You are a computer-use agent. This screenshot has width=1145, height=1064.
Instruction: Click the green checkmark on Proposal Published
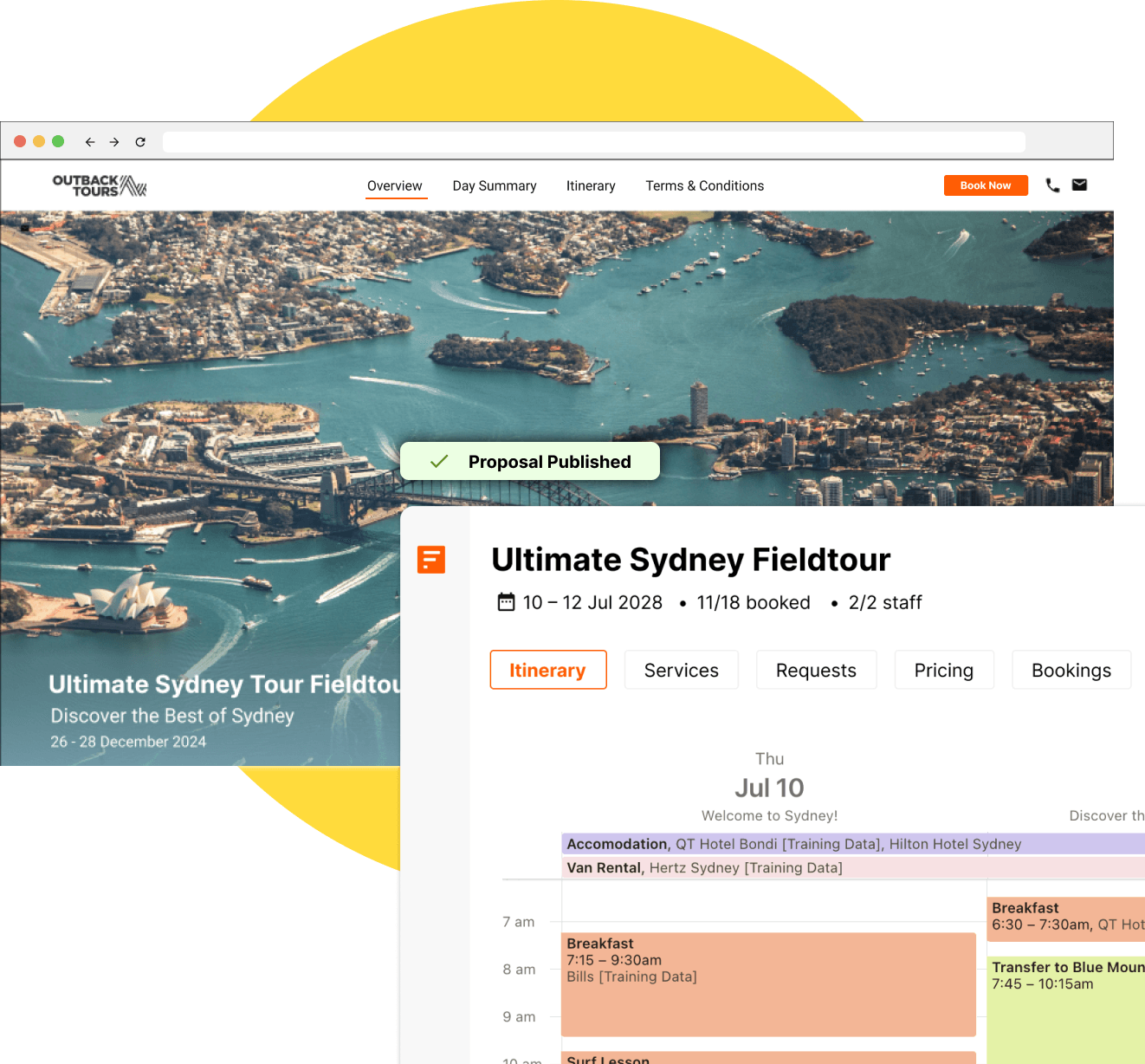pos(438,461)
